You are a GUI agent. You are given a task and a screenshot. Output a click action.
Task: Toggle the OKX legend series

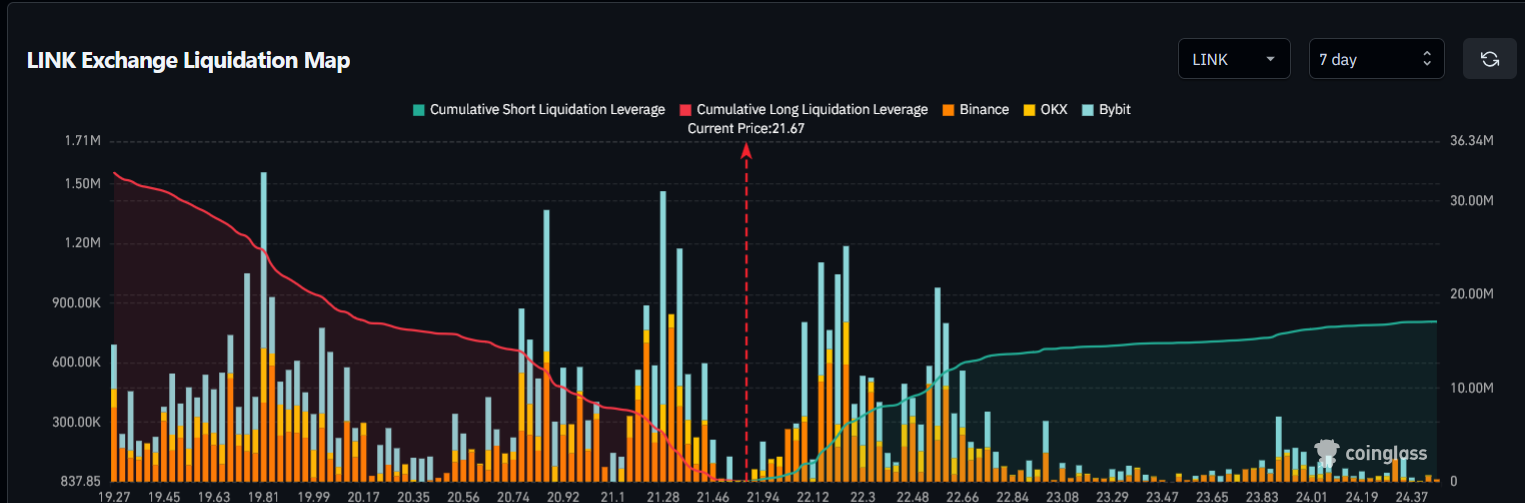pyautogui.click(x=1045, y=109)
